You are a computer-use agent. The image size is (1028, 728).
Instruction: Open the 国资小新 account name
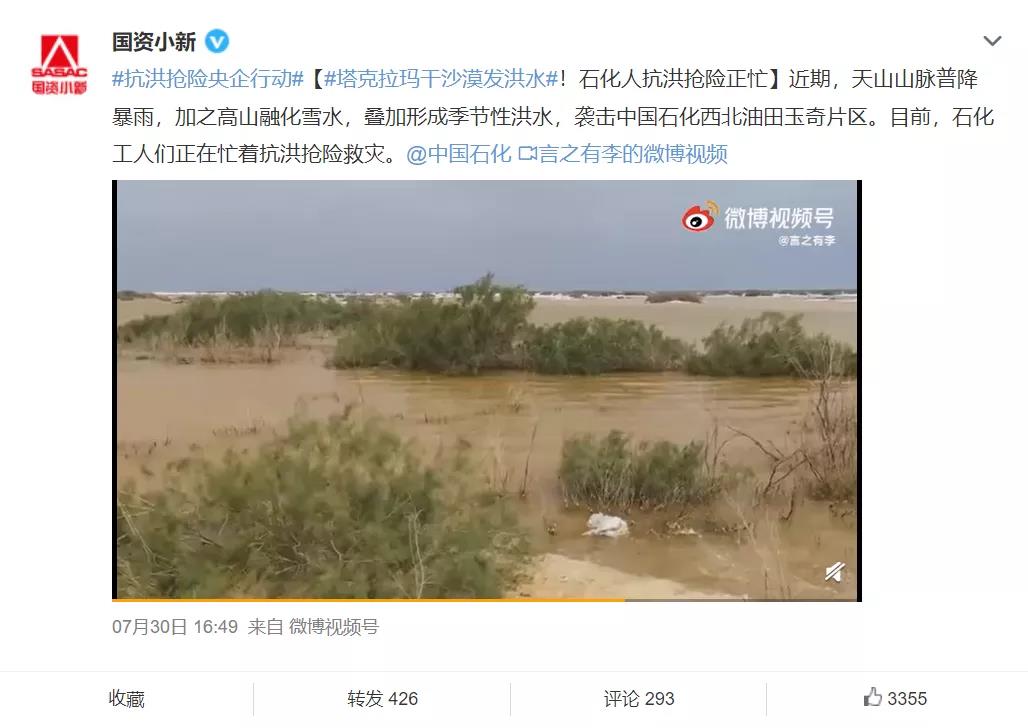pyautogui.click(x=154, y=42)
